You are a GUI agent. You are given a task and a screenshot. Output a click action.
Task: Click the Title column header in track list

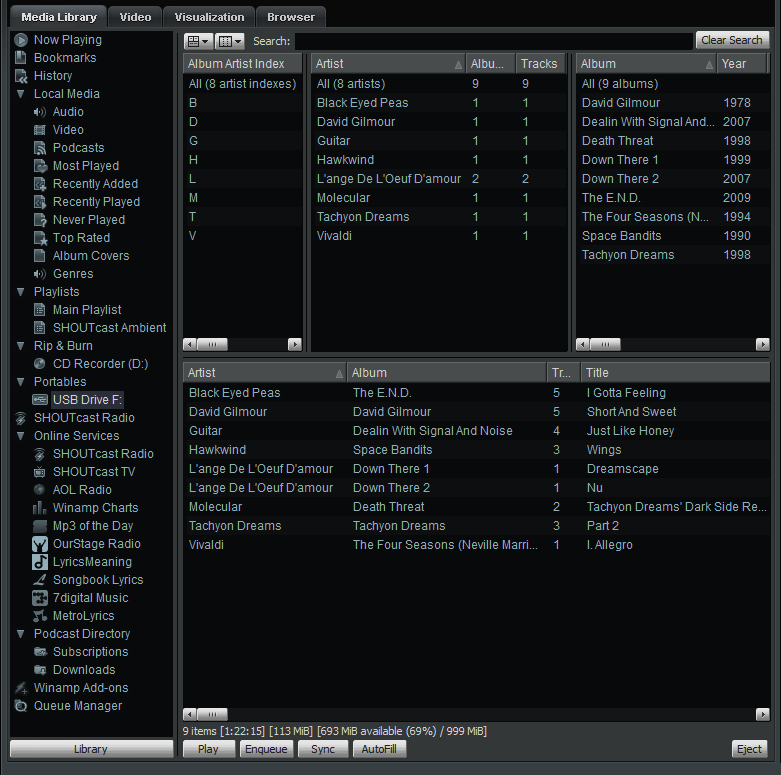(x=675, y=373)
